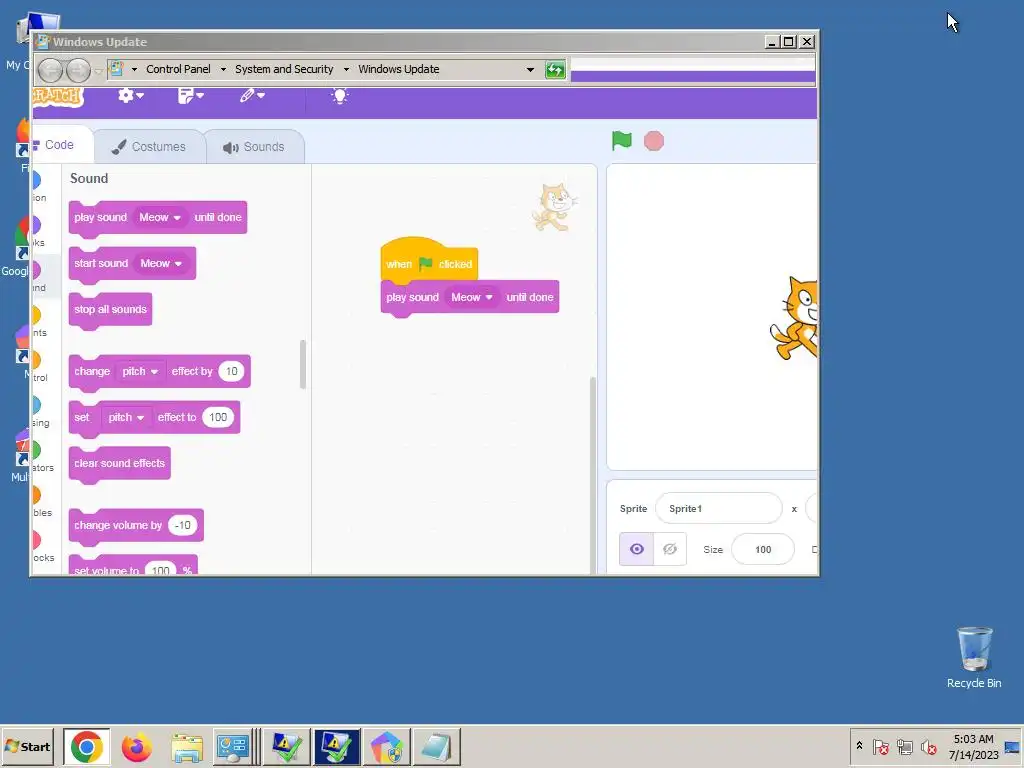
Task: Open Meow dropdown in the 'start sound' block
Action: [161, 263]
